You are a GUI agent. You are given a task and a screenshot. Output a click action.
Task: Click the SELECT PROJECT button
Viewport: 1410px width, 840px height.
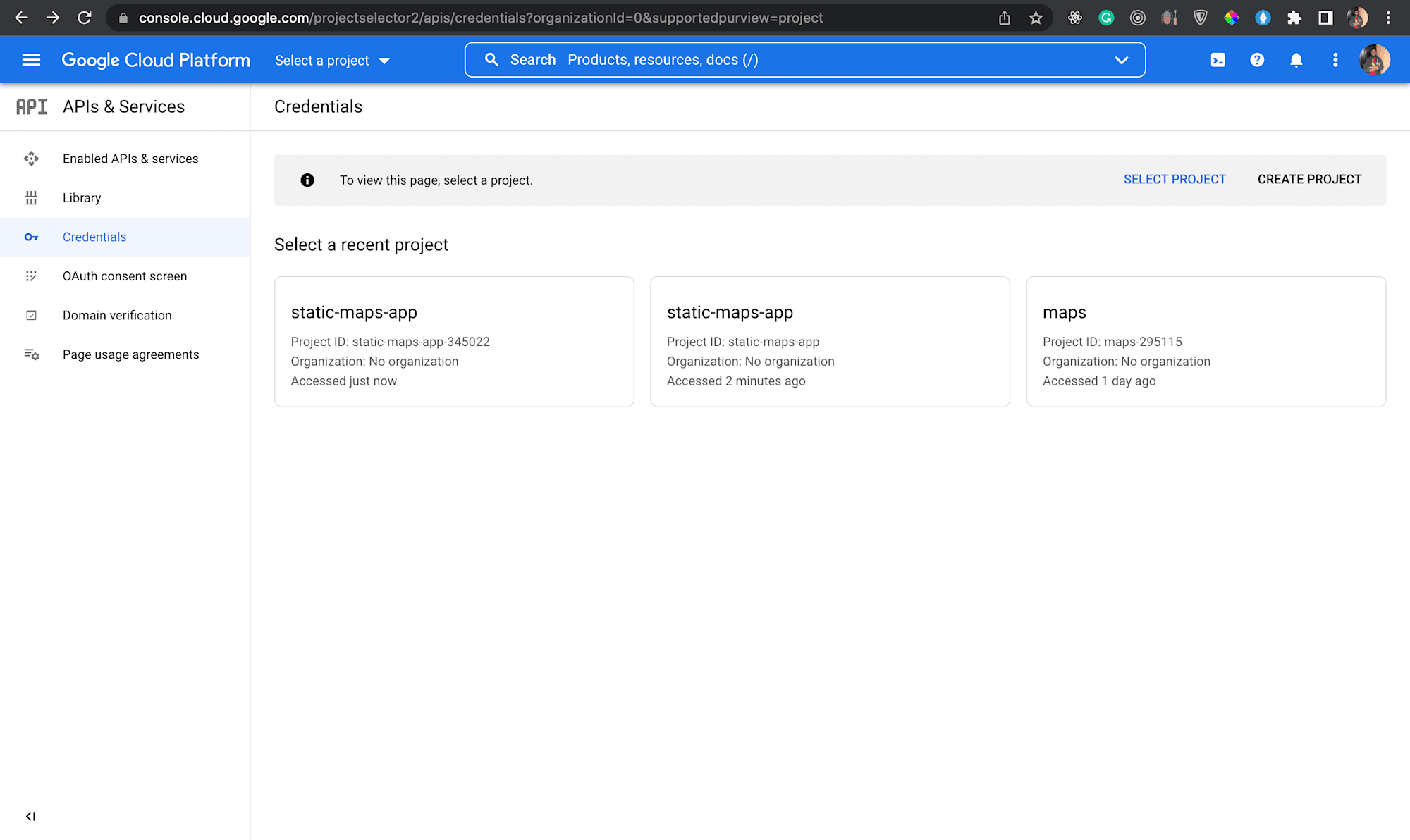coord(1175,180)
